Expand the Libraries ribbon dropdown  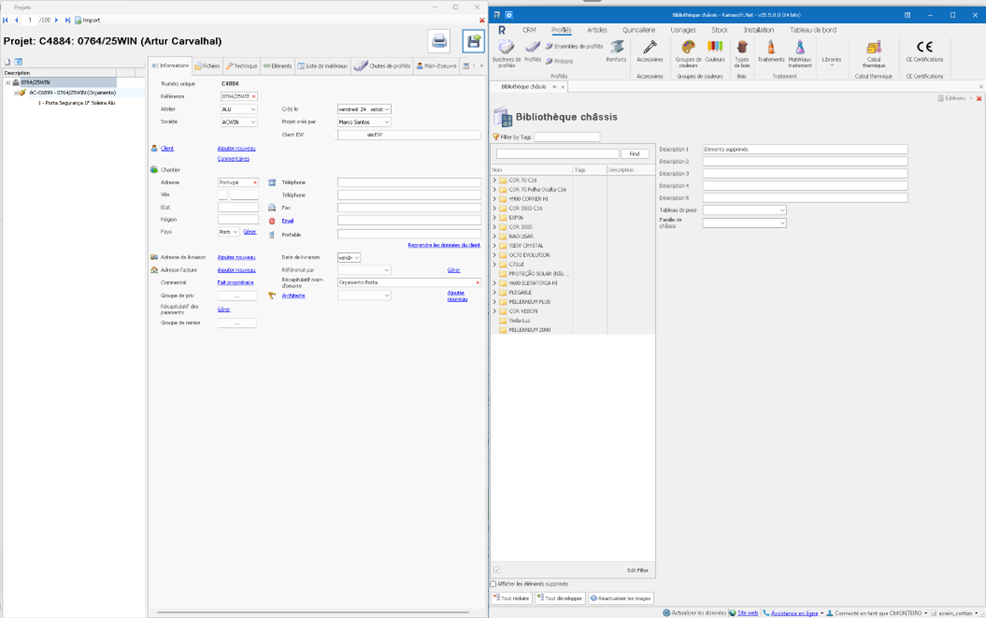pos(831,61)
